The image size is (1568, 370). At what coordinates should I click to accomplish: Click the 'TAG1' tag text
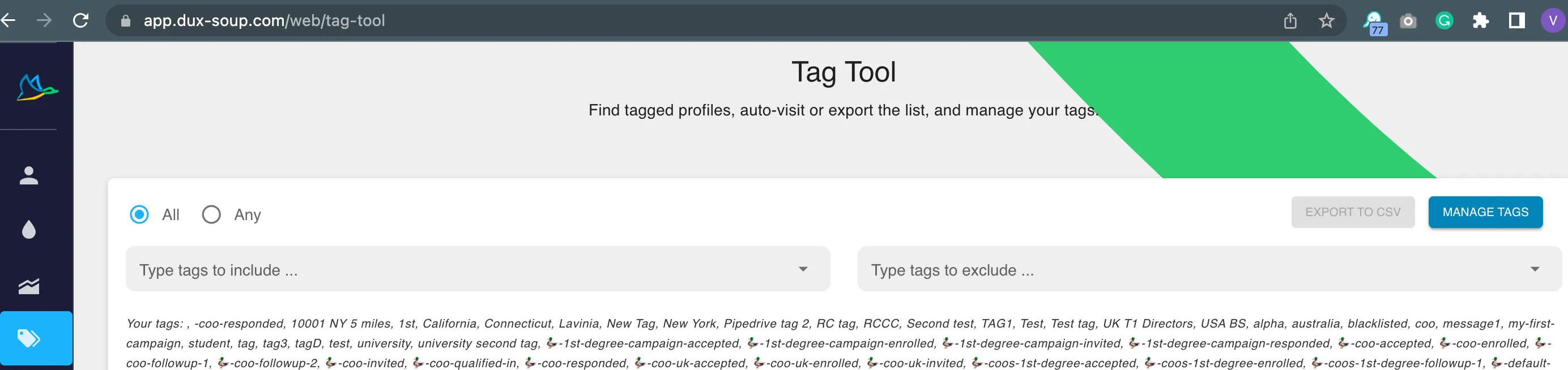point(996,324)
